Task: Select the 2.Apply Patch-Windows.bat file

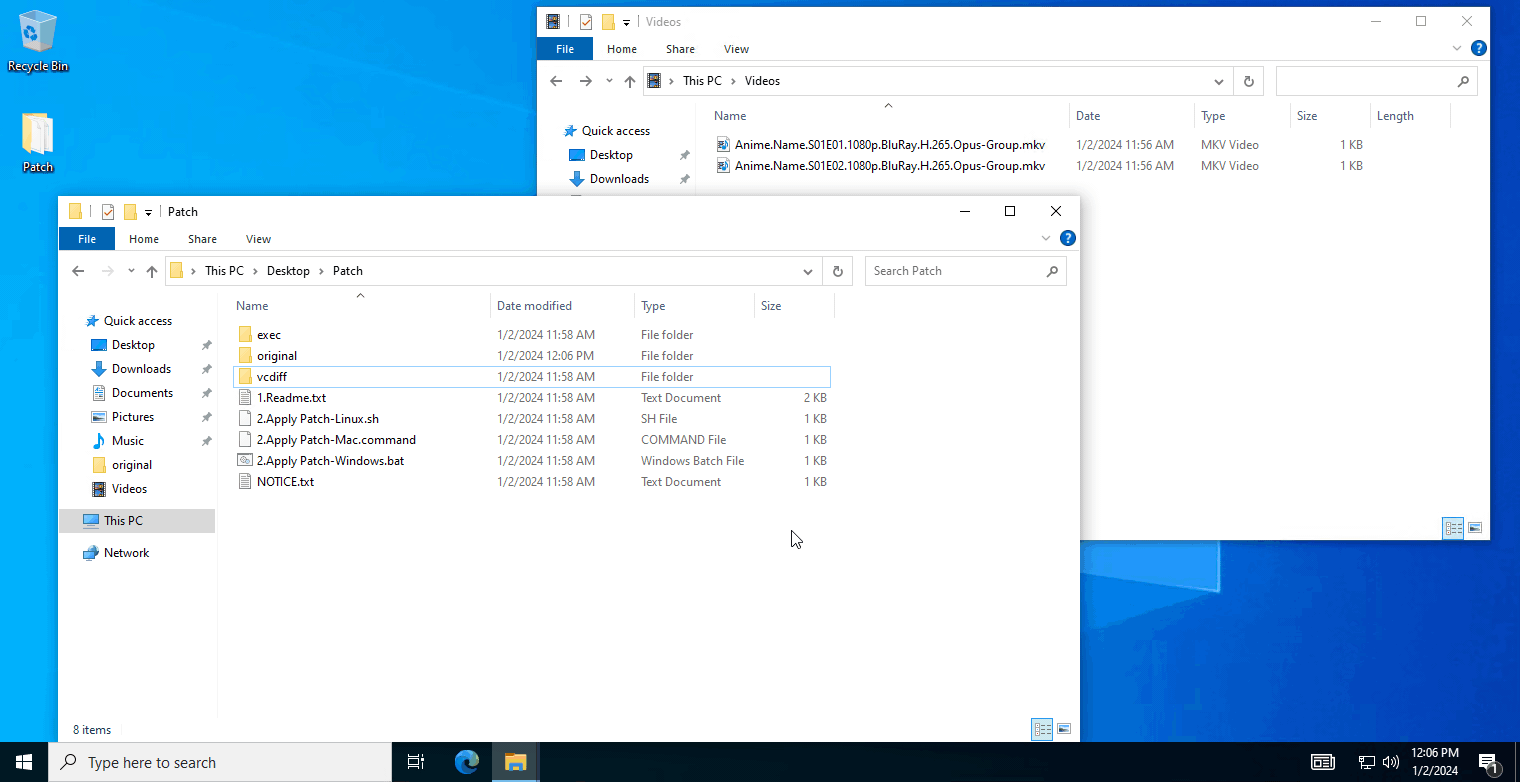Action: (x=532, y=461)
